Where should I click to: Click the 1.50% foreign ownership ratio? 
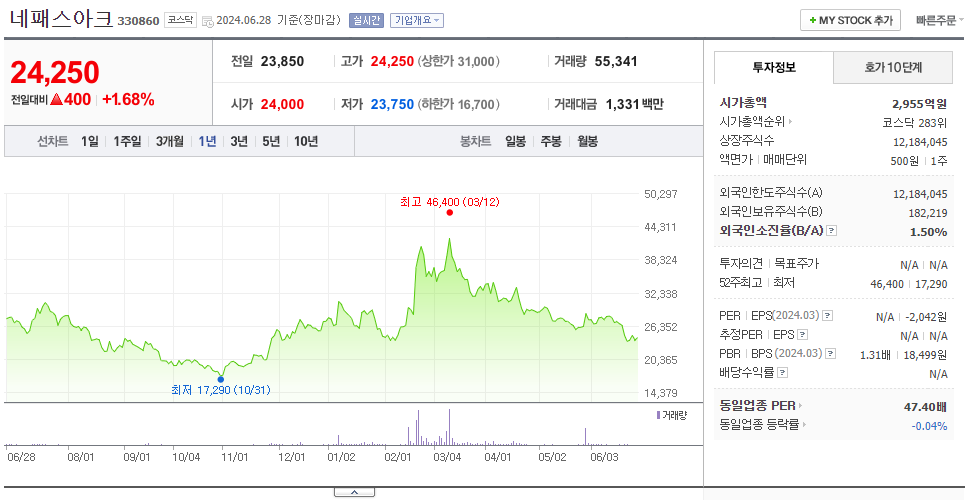[x=928, y=232]
